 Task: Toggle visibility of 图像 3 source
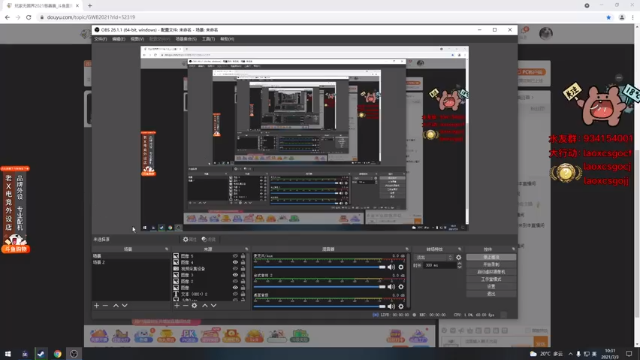pyautogui.click(x=235, y=275)
